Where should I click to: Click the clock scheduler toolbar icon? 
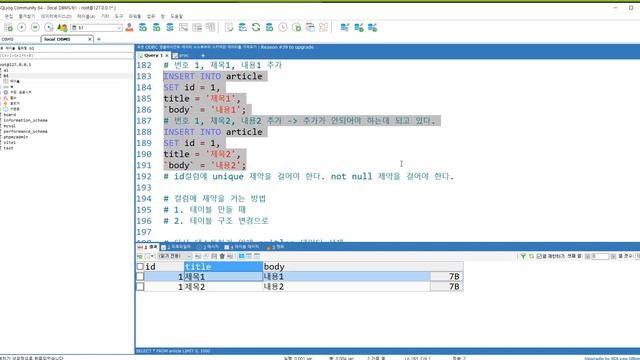(x=283, y=27)
